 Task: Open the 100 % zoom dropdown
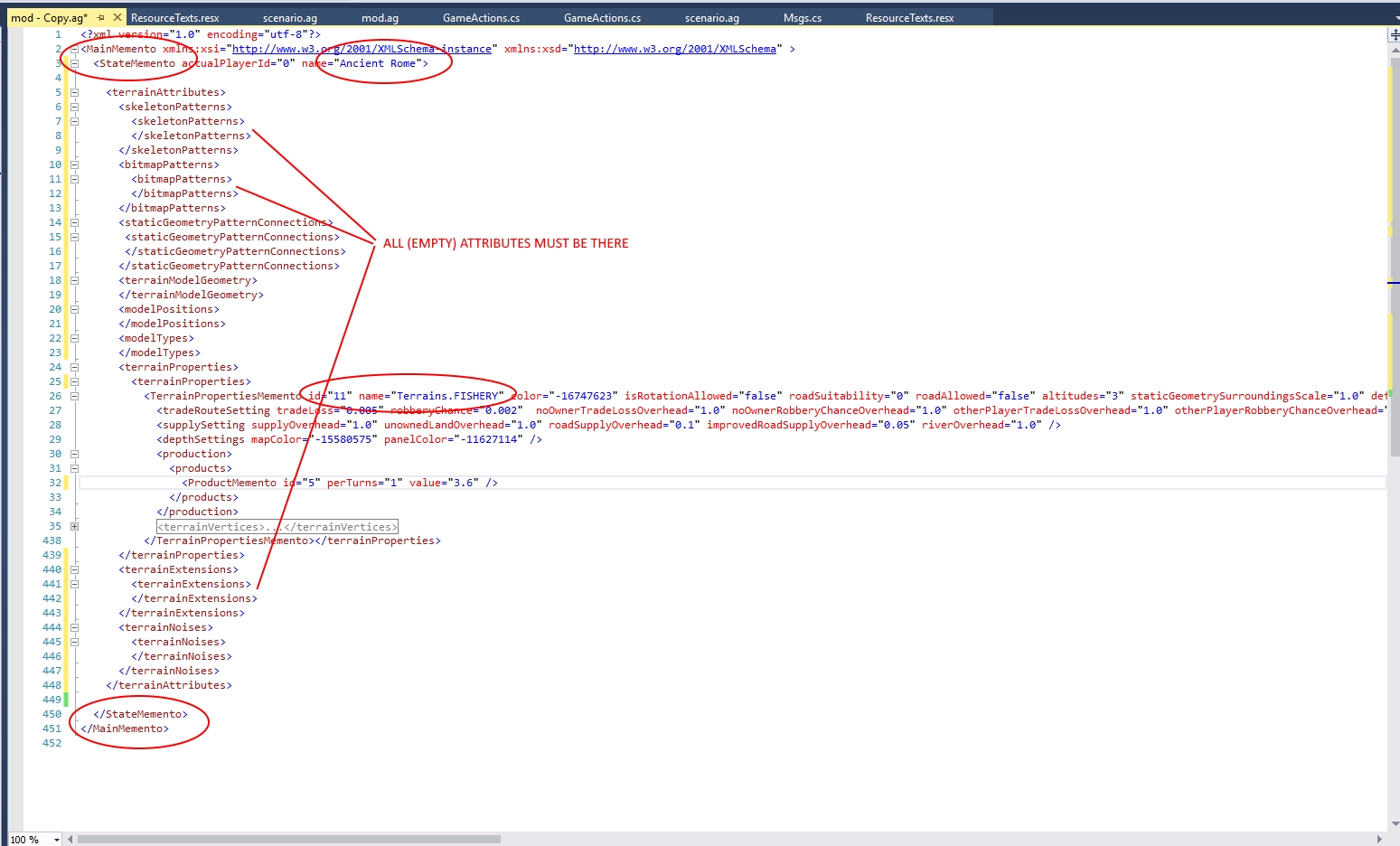tap(56, 840)
